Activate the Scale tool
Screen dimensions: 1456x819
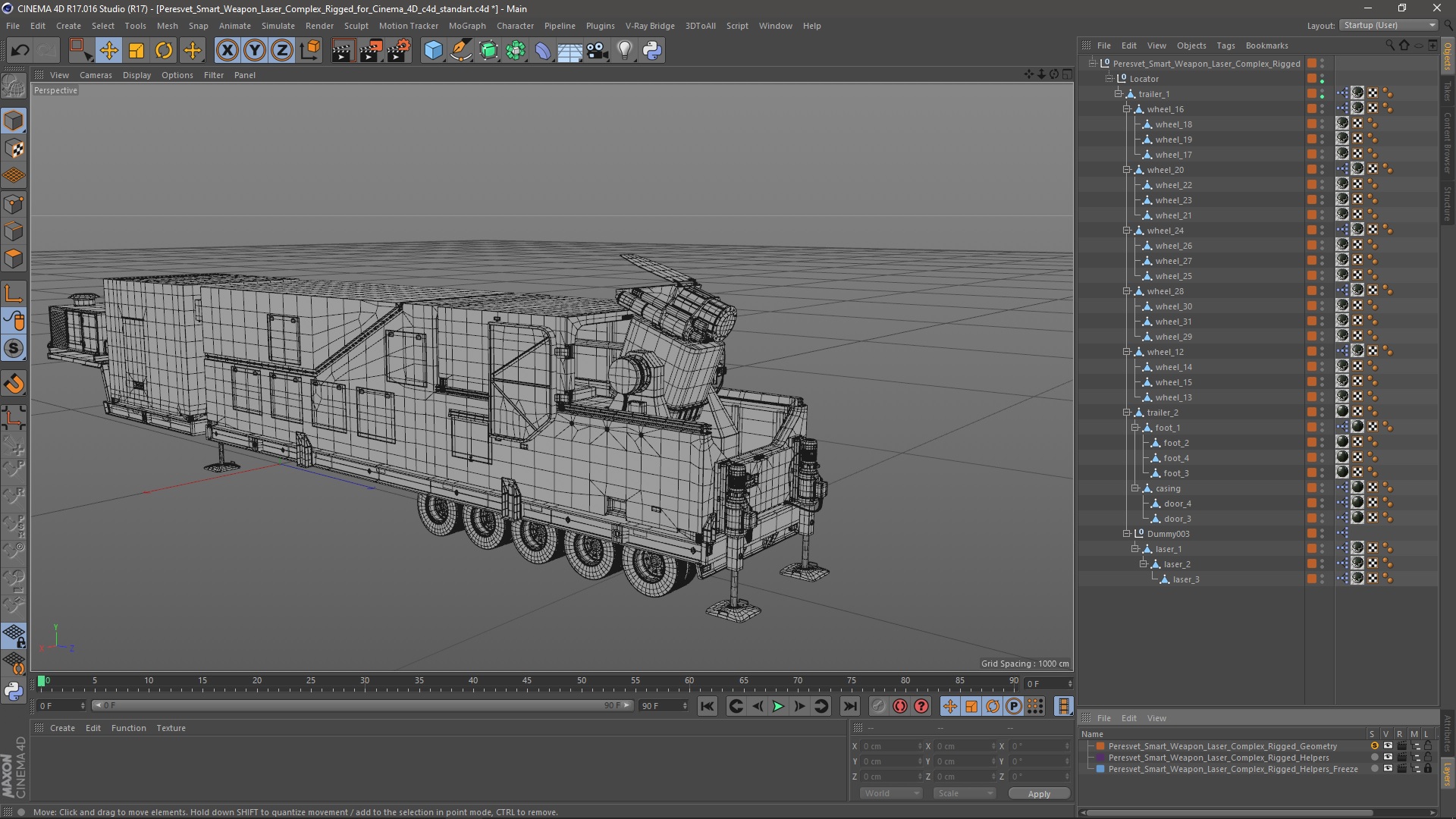pos(136,51)
